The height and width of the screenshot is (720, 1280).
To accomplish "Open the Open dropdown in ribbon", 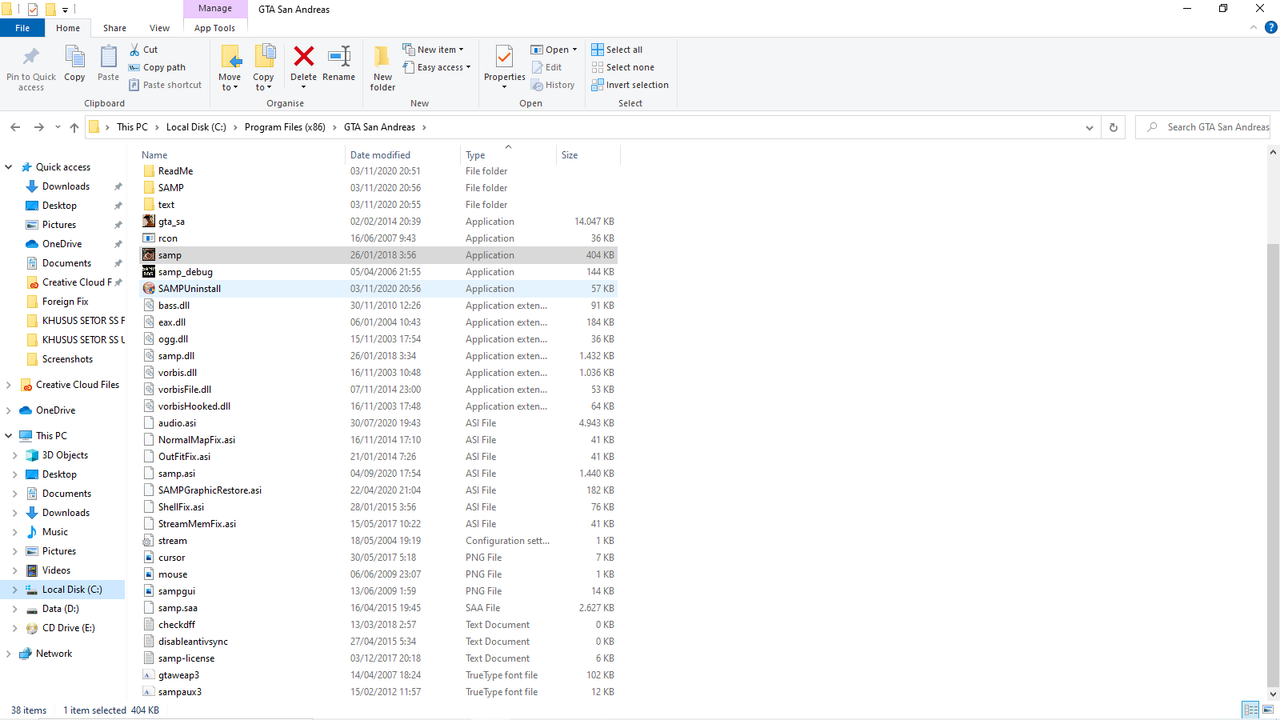I will (553, 49).
